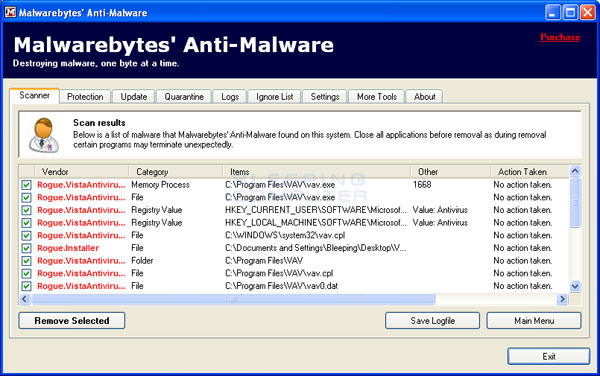Maximize the Malwarebytes window

570,12
